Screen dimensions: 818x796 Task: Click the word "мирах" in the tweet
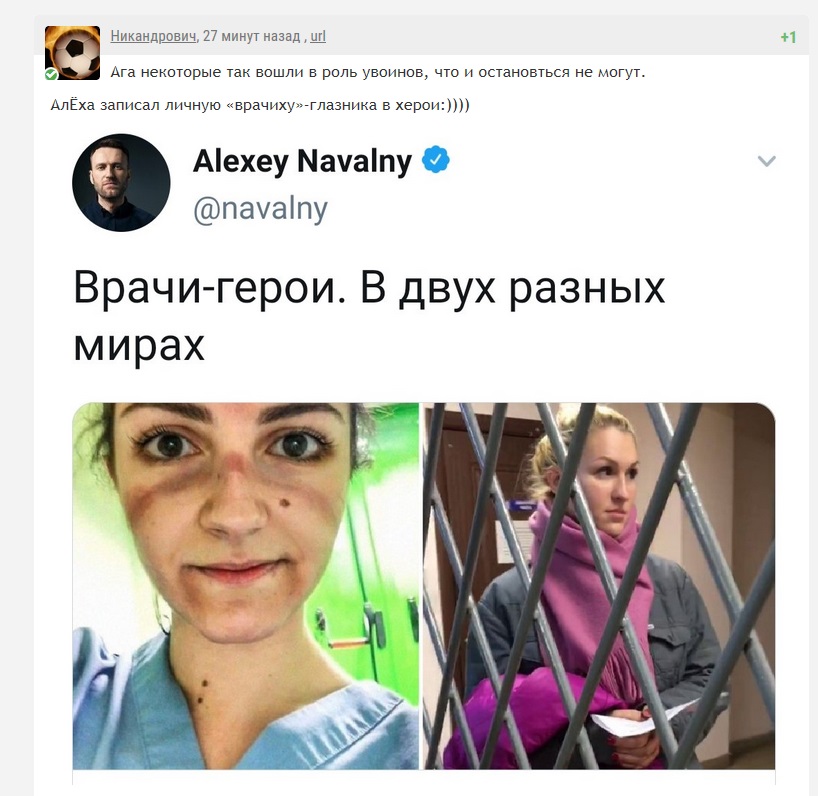tap(139, 346)
